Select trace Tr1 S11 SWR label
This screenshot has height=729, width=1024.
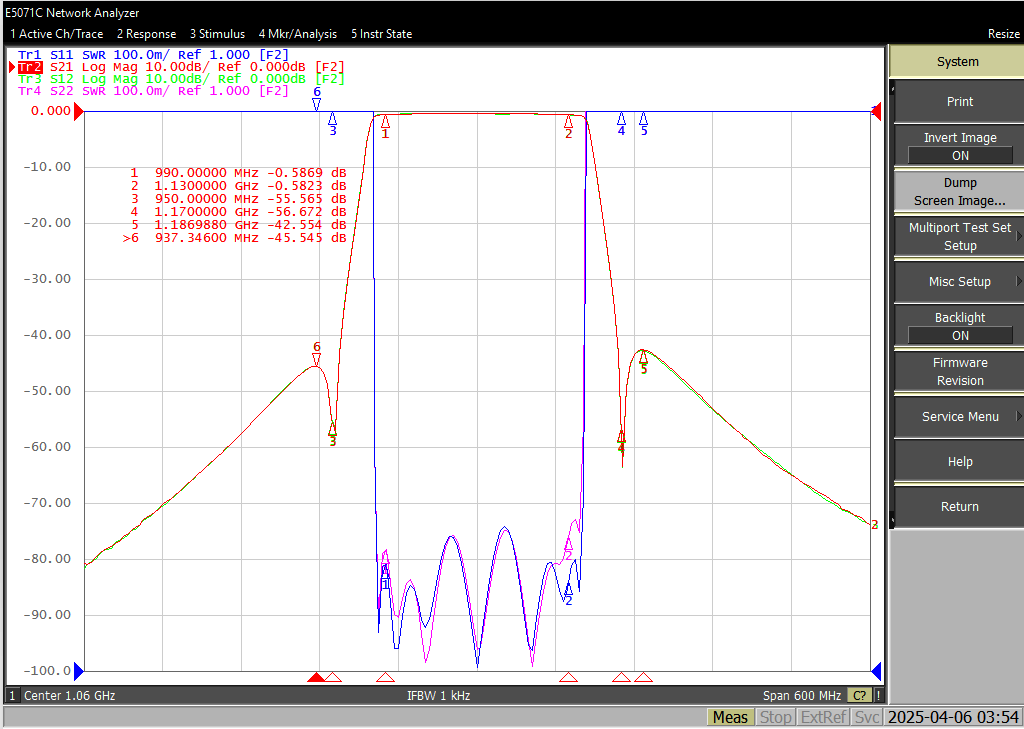[153, 55]
